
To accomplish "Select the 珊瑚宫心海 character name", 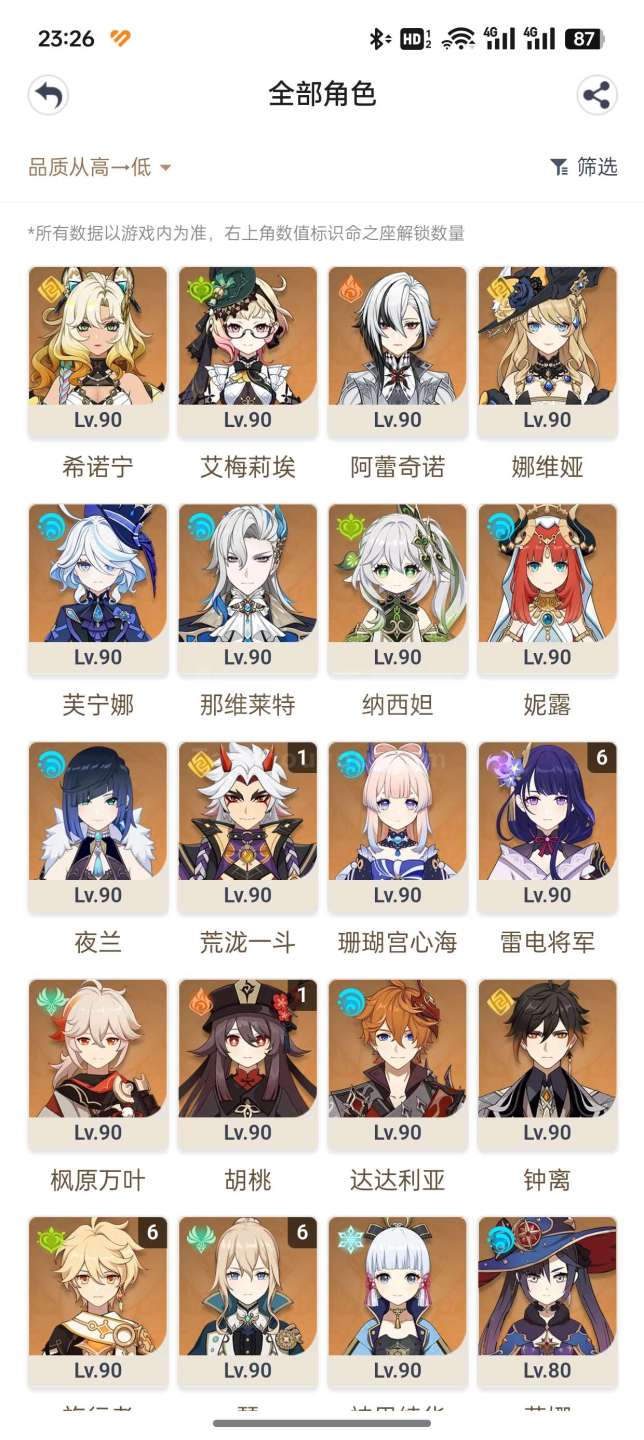I will pyautogui.click(x=398, y=943).
